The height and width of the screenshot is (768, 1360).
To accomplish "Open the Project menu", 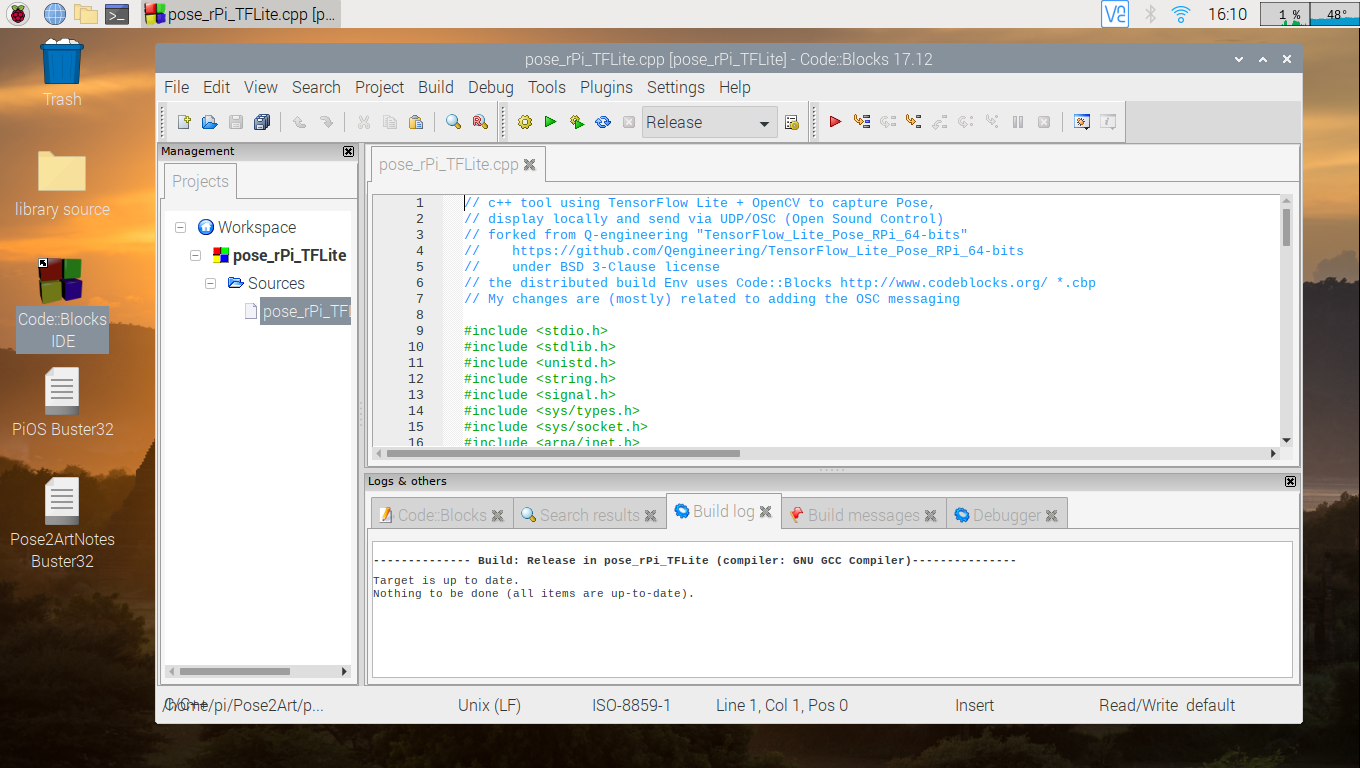I will coord(380,87).
